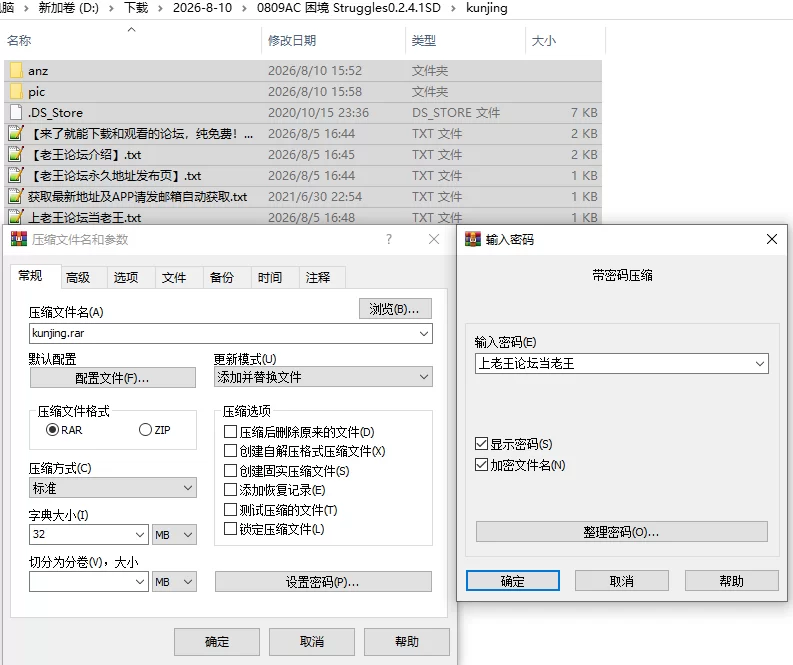Click 帮助 in 输入密码 dialog
This screenshot has width=793, height=665.
click(731, 581)
